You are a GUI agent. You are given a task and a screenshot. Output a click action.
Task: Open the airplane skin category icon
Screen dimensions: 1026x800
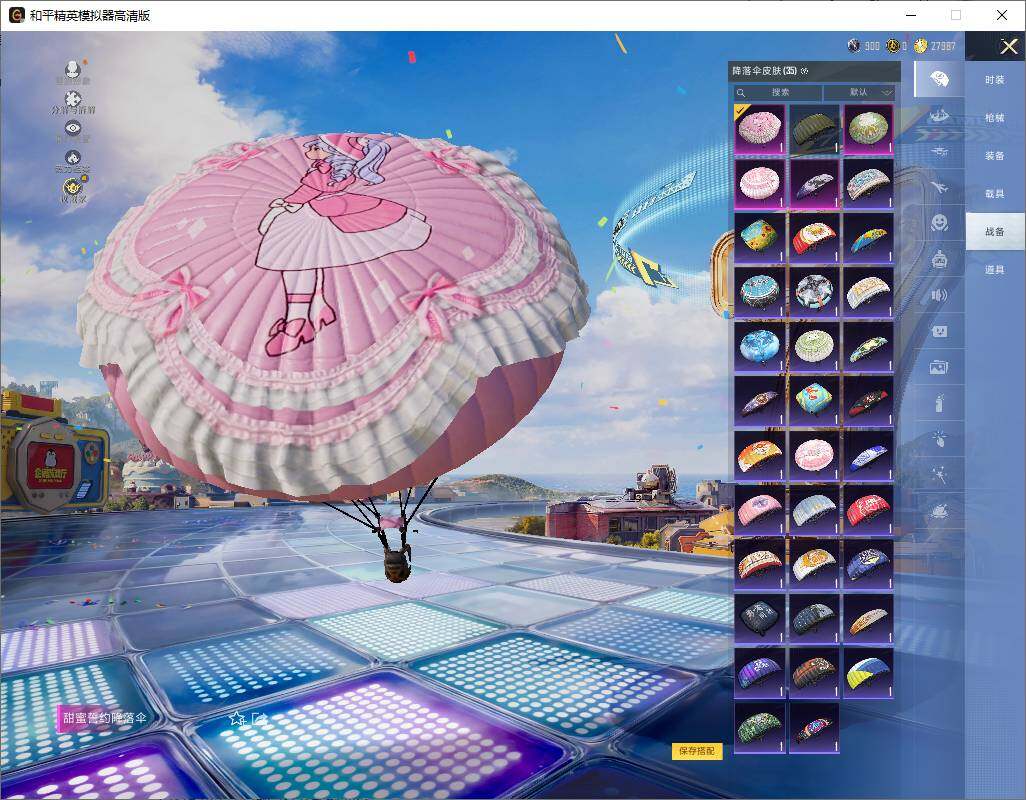[x=939, y=188]
